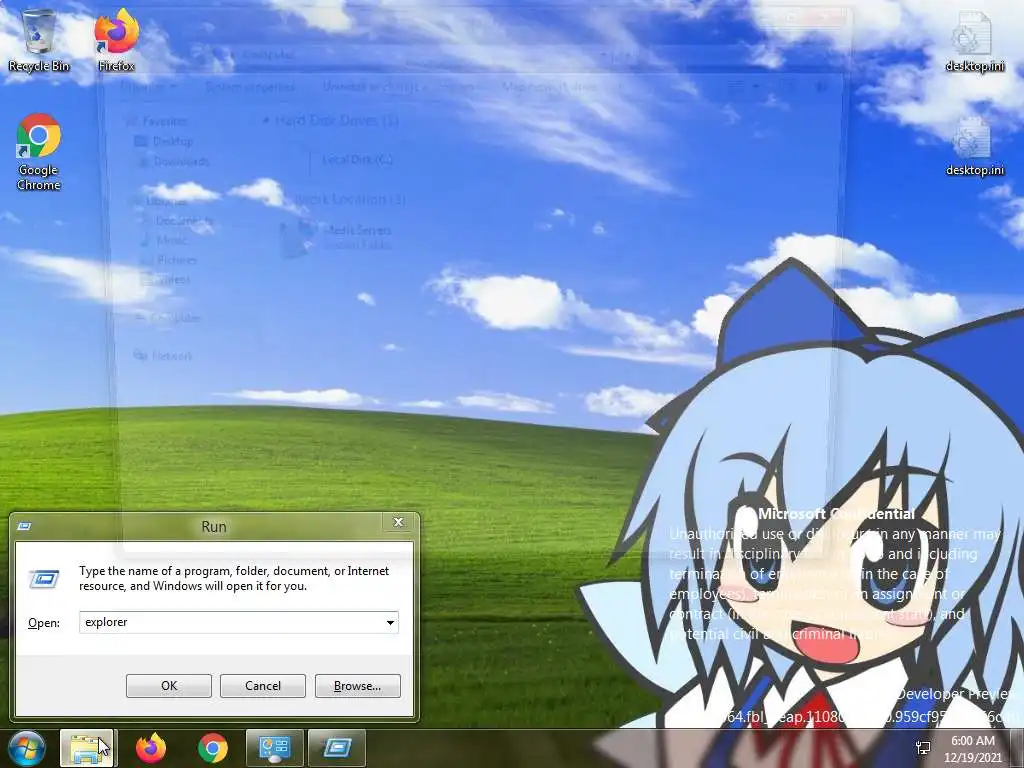Select the uppermost desktop.ini file icon

[x=974, y=40]
